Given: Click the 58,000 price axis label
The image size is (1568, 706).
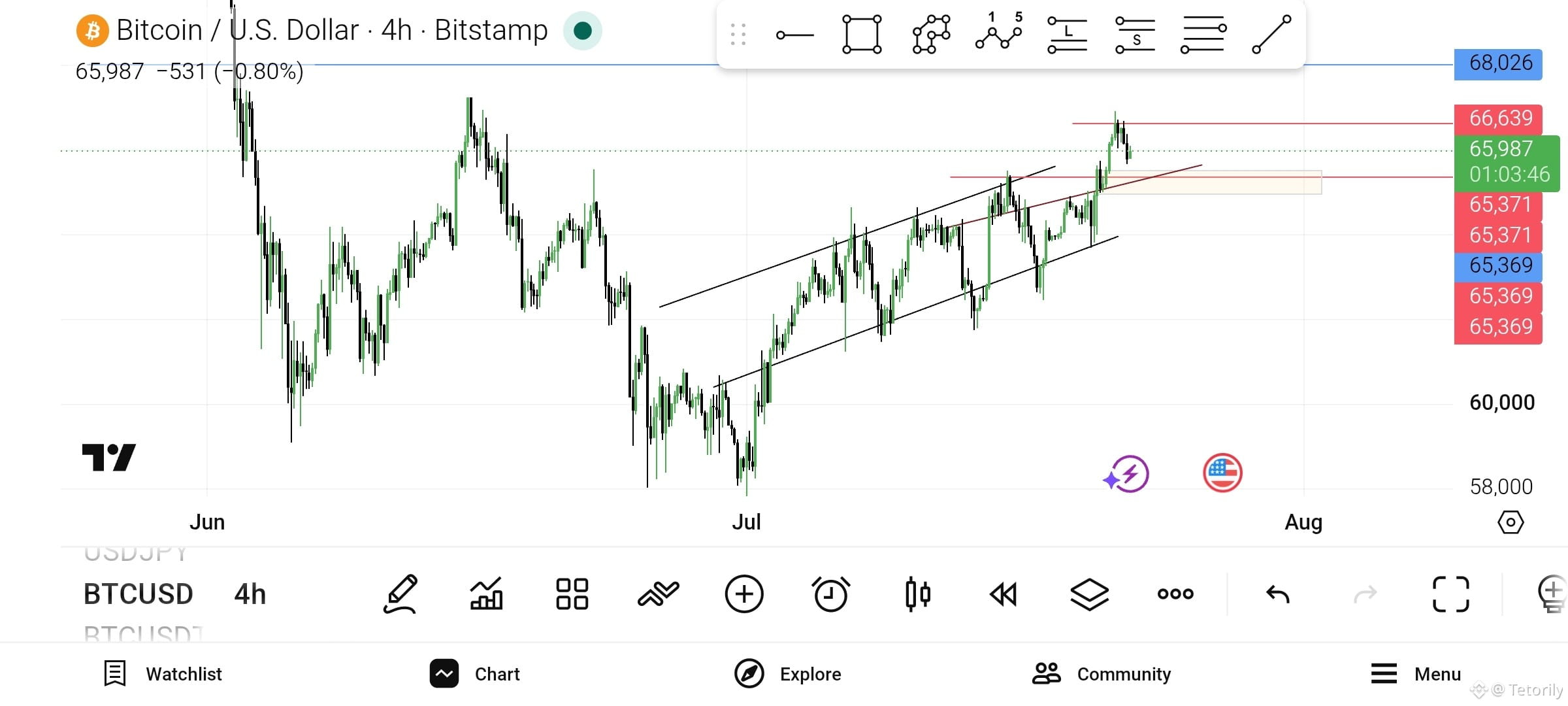Looking at the screenshot, I should point(1501,487).
